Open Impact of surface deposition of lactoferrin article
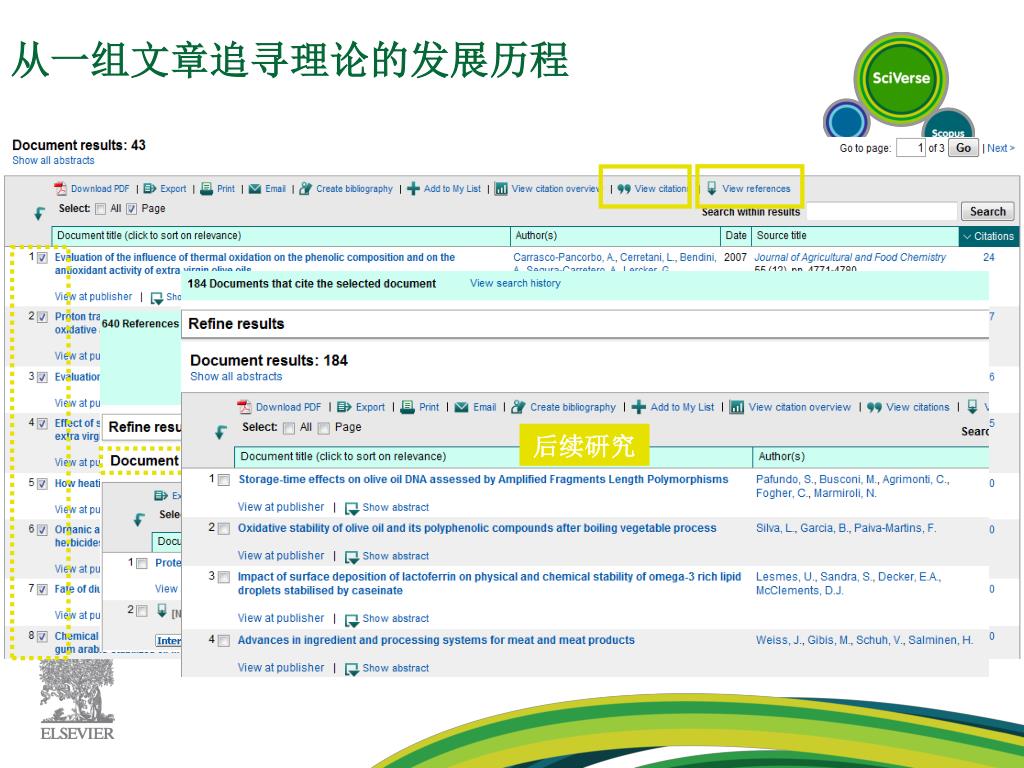 point(489,584)
